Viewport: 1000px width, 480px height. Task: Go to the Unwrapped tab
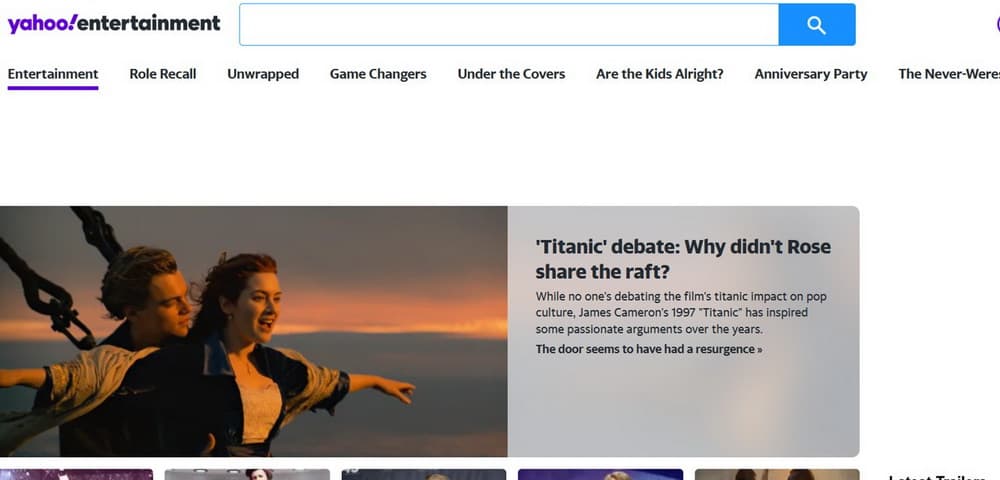pyautogui.click(x=263, y=74)
